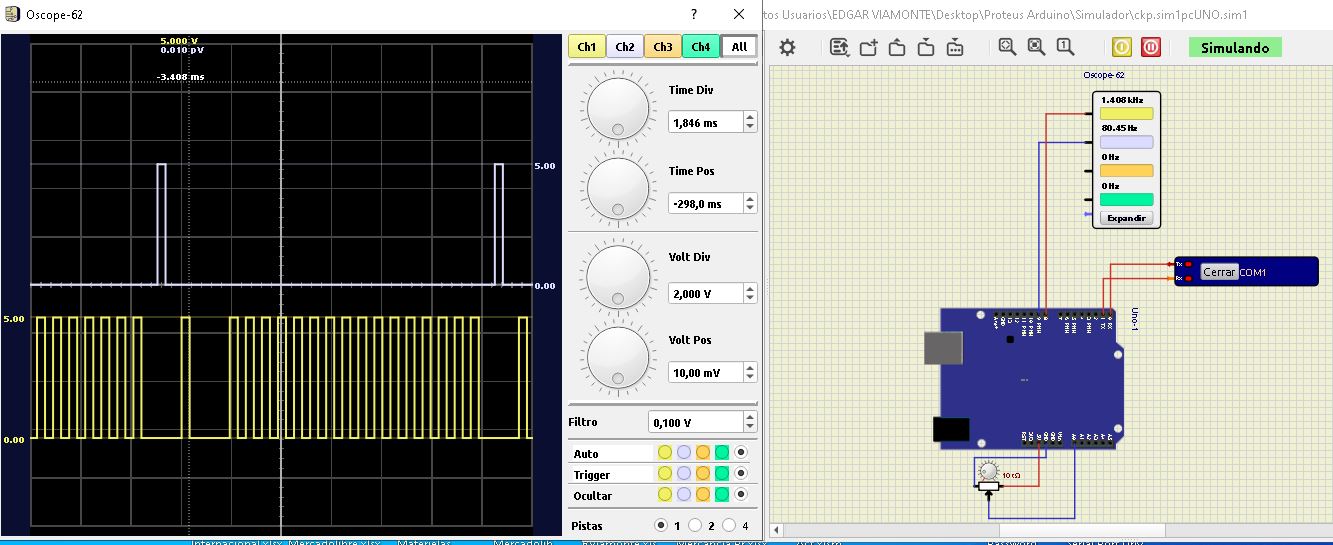
Task: Select the Auto row radio button
Action: (x=741, y=453)
